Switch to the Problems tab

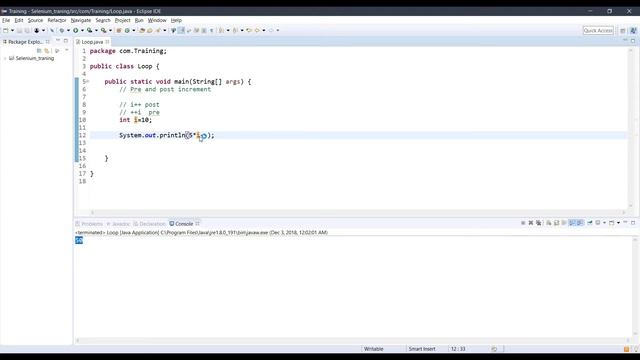point(89,224)
